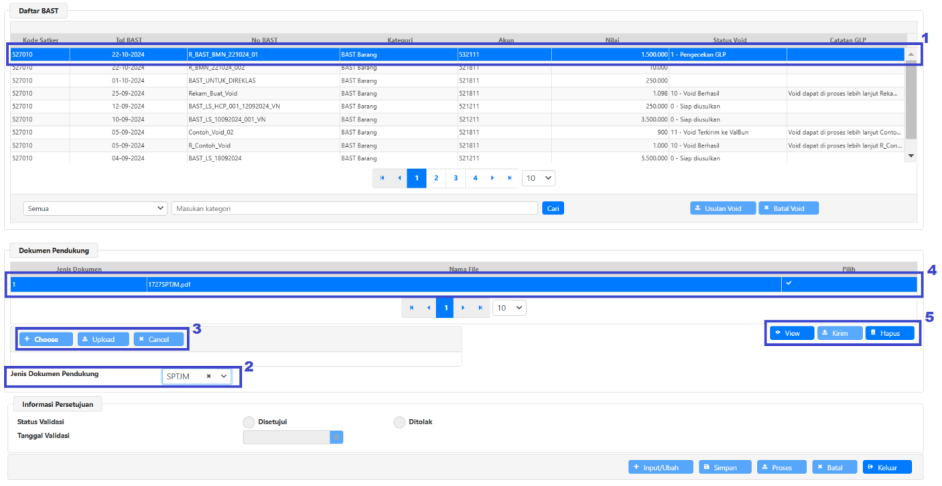Screen dimensions: 942x486
Task: Click the Masukan kategori search field
Action: pos(355,208)
